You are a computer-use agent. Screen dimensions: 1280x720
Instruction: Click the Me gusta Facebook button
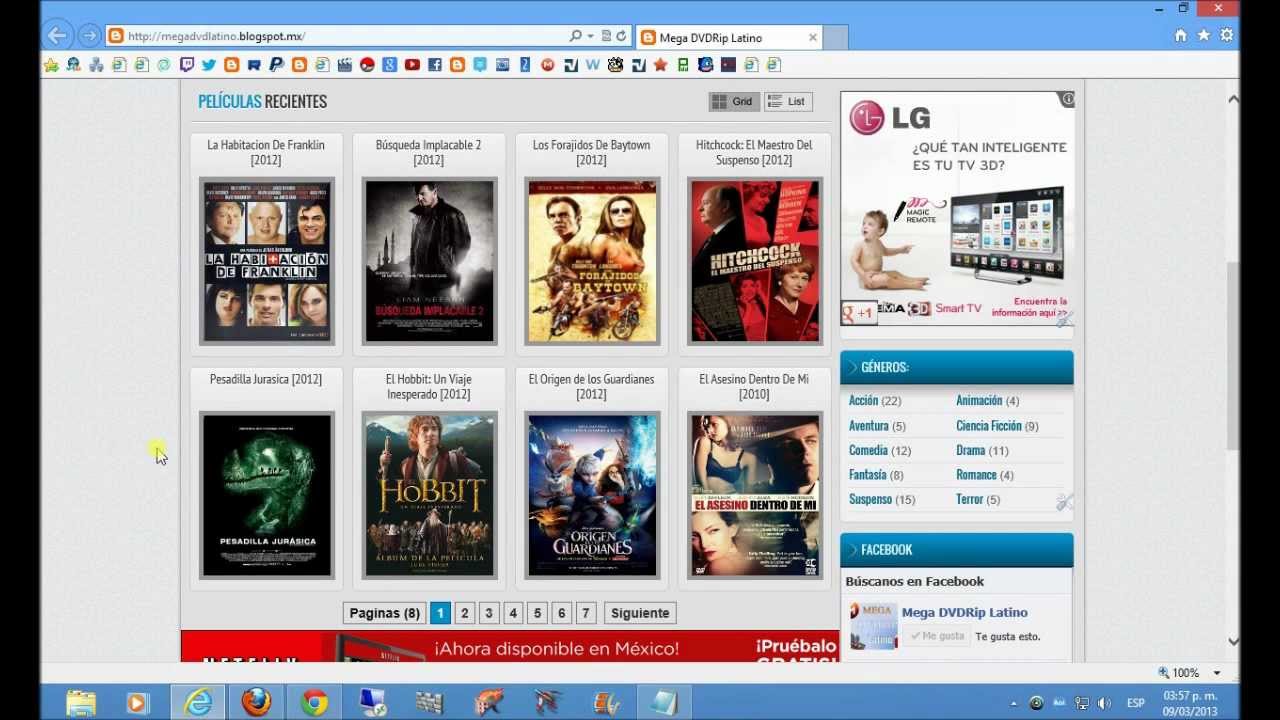point(937,636)
